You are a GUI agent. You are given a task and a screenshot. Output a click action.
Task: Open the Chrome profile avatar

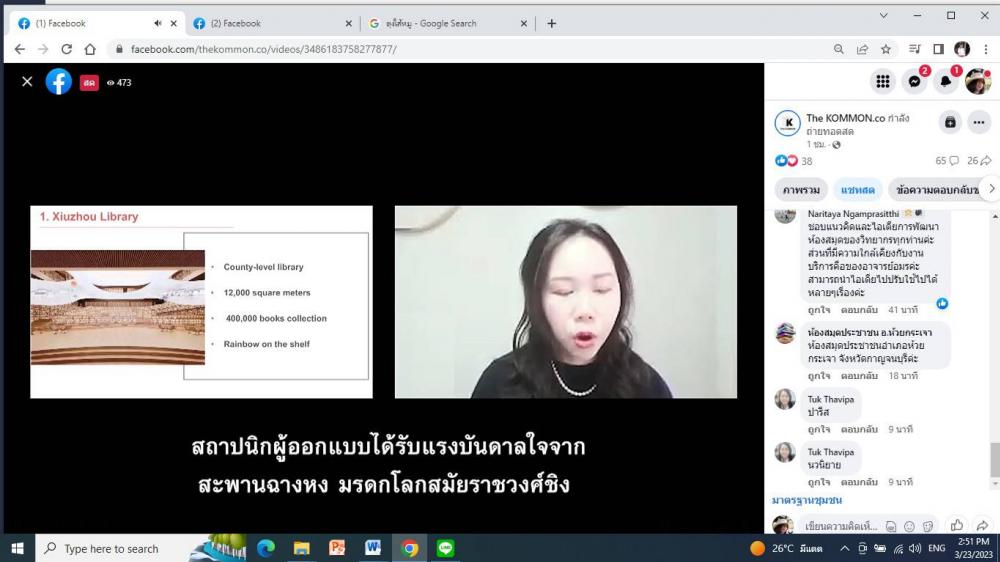coord(962,49)
